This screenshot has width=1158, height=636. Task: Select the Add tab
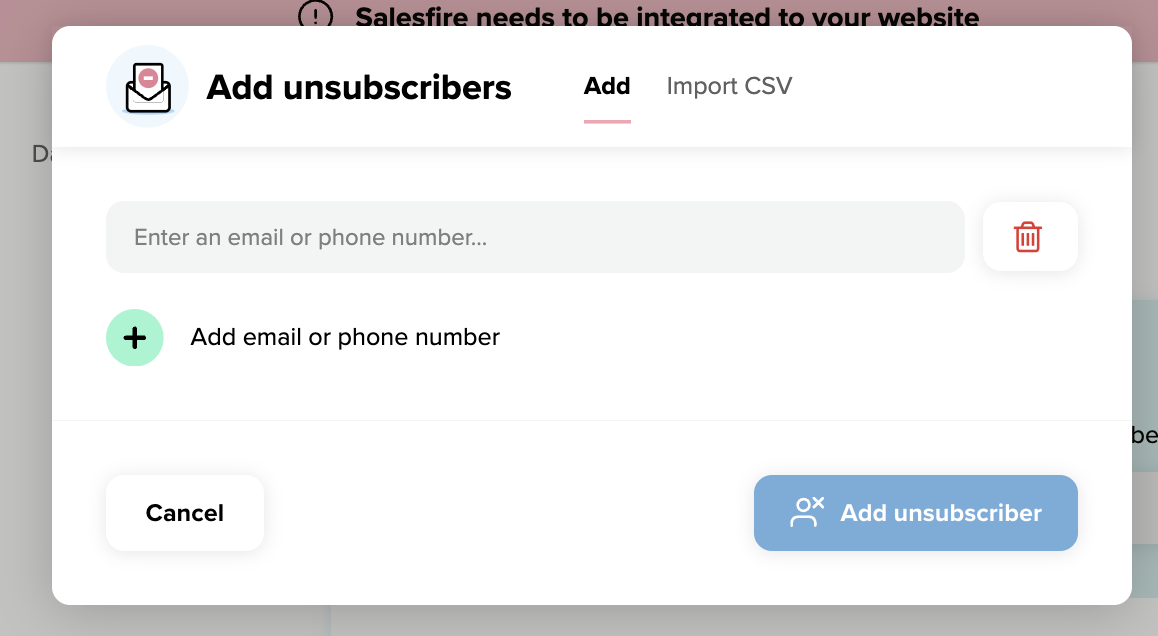(x=606, y=86)
